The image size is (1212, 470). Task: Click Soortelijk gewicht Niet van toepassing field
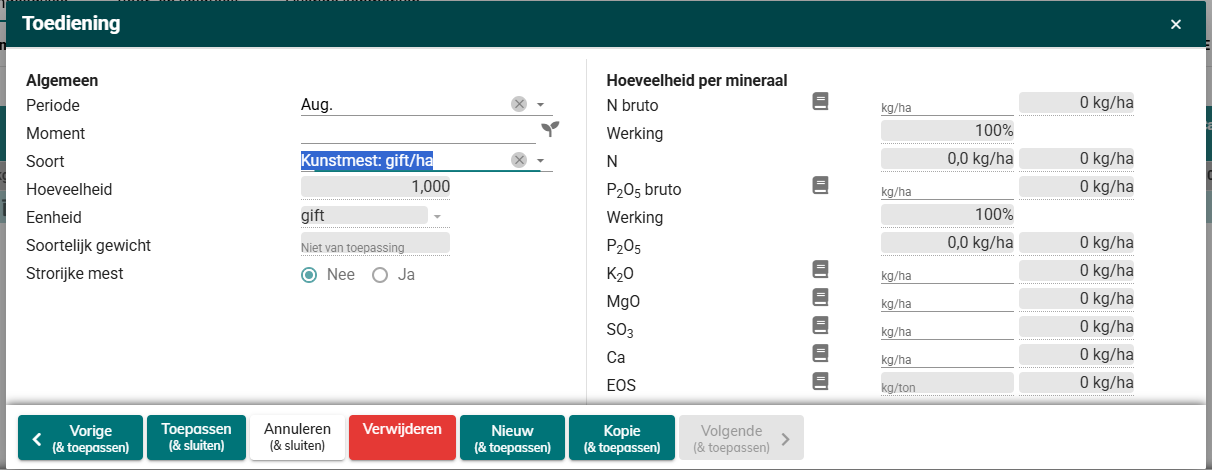[375, 244]
